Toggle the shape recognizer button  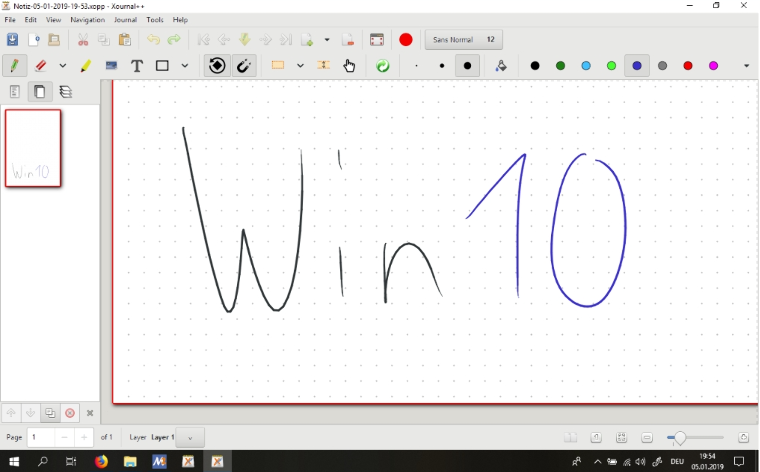point(216,66)
